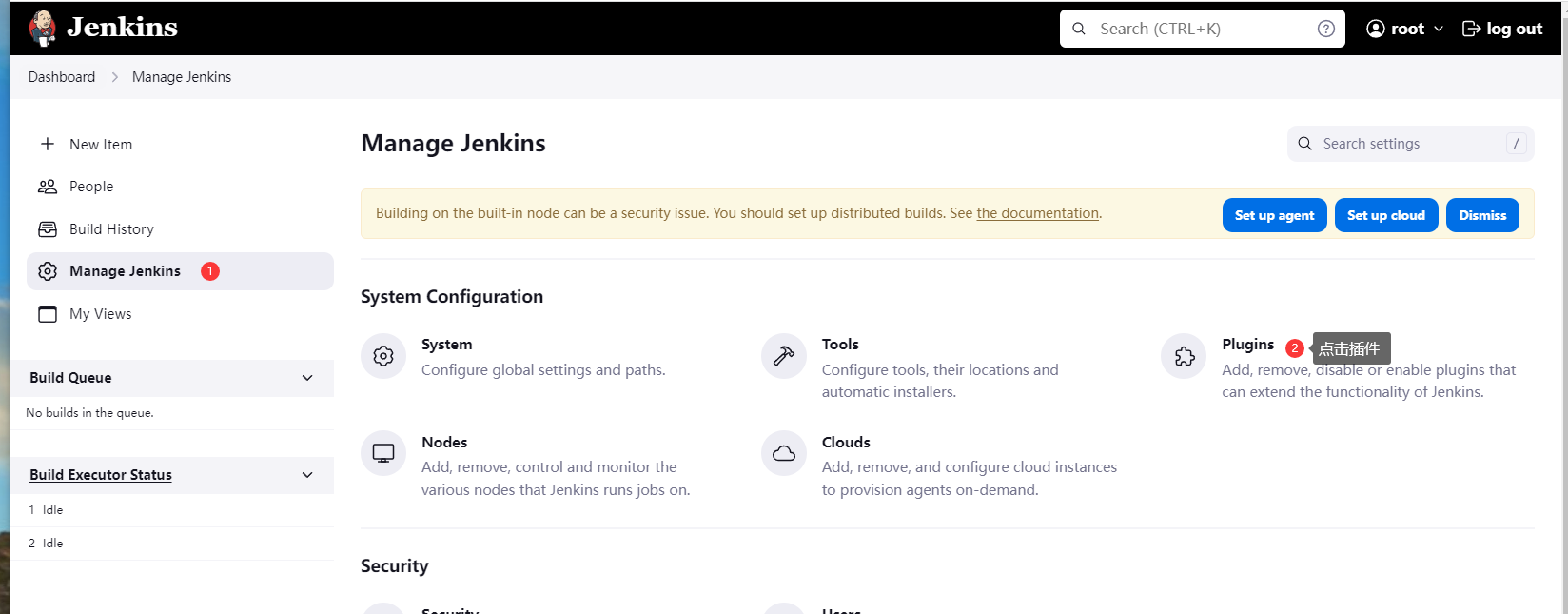Collapse the Build Executor Status panel
Viewport: 1568px width, 614px height.
[307, 475]
